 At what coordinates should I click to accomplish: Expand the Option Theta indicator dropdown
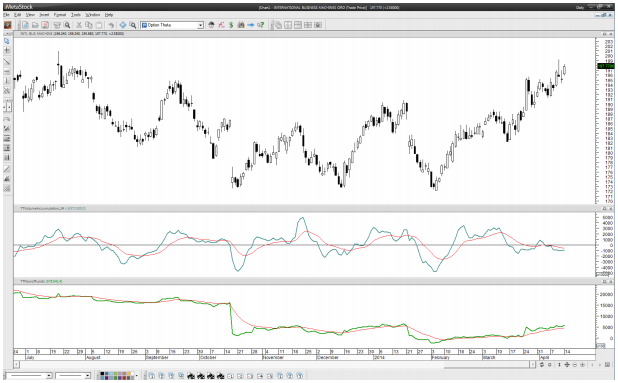pos(200,25)
